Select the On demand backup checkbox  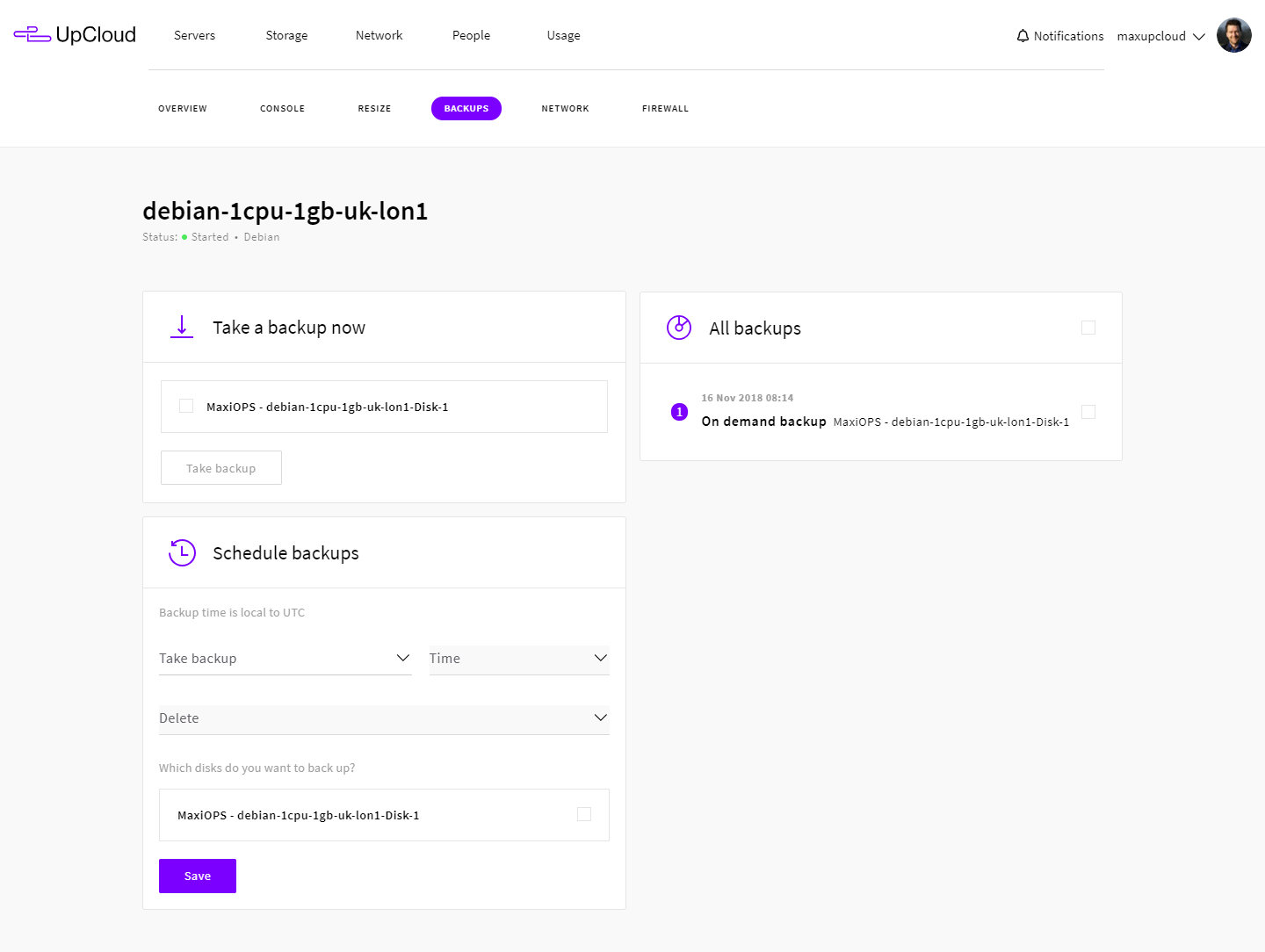[x=1088, y=412]
